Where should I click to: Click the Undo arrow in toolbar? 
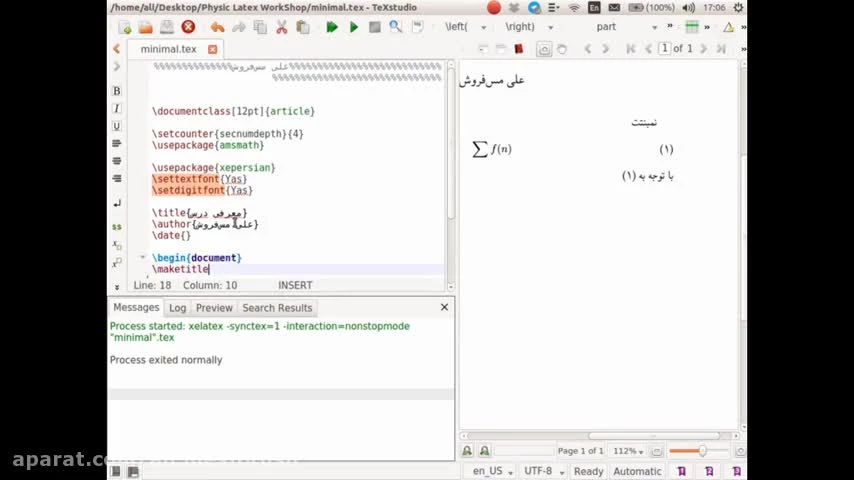point(217,27)
